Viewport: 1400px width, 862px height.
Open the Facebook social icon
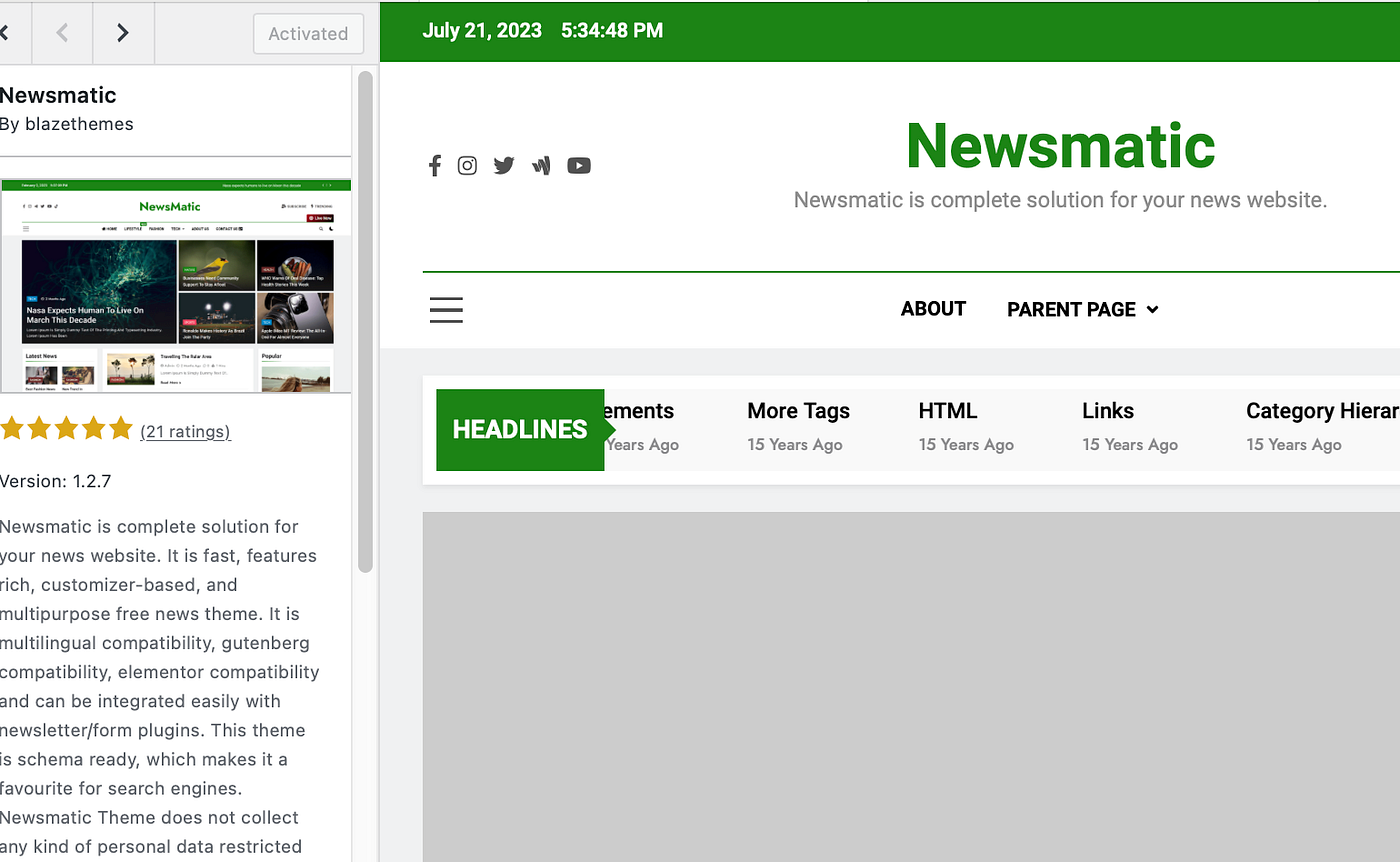[x=434, y=166]
